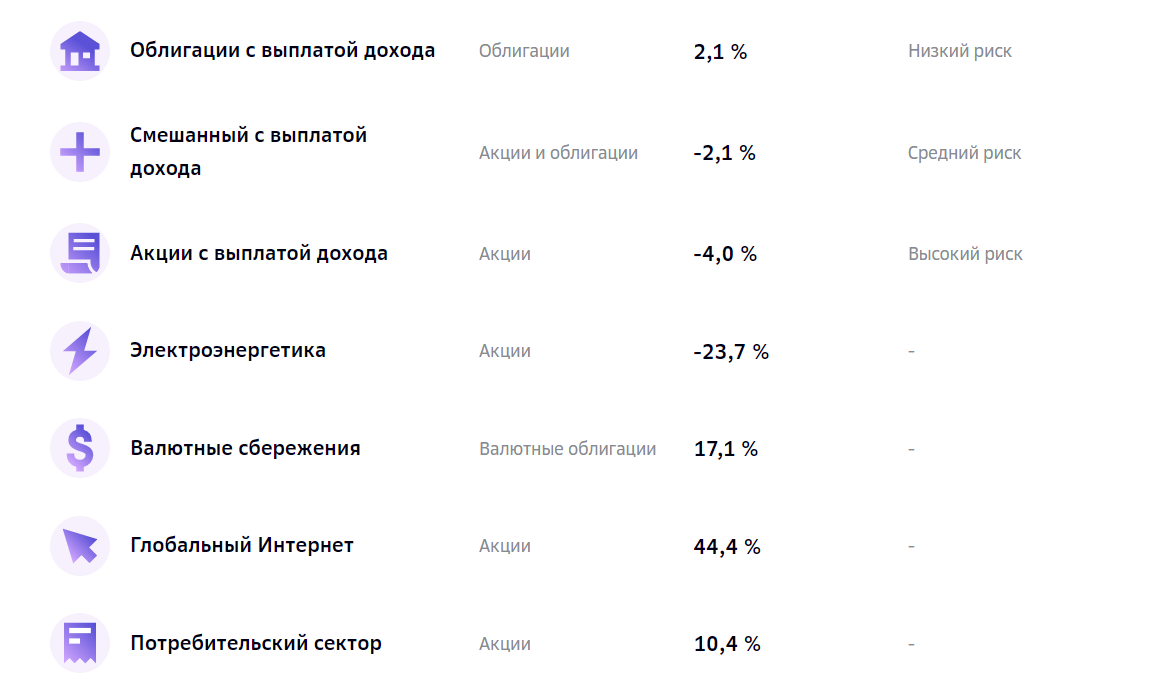Click the Низкий риск label
This screenshot has width=1149, height=684.
coord(959,51)
